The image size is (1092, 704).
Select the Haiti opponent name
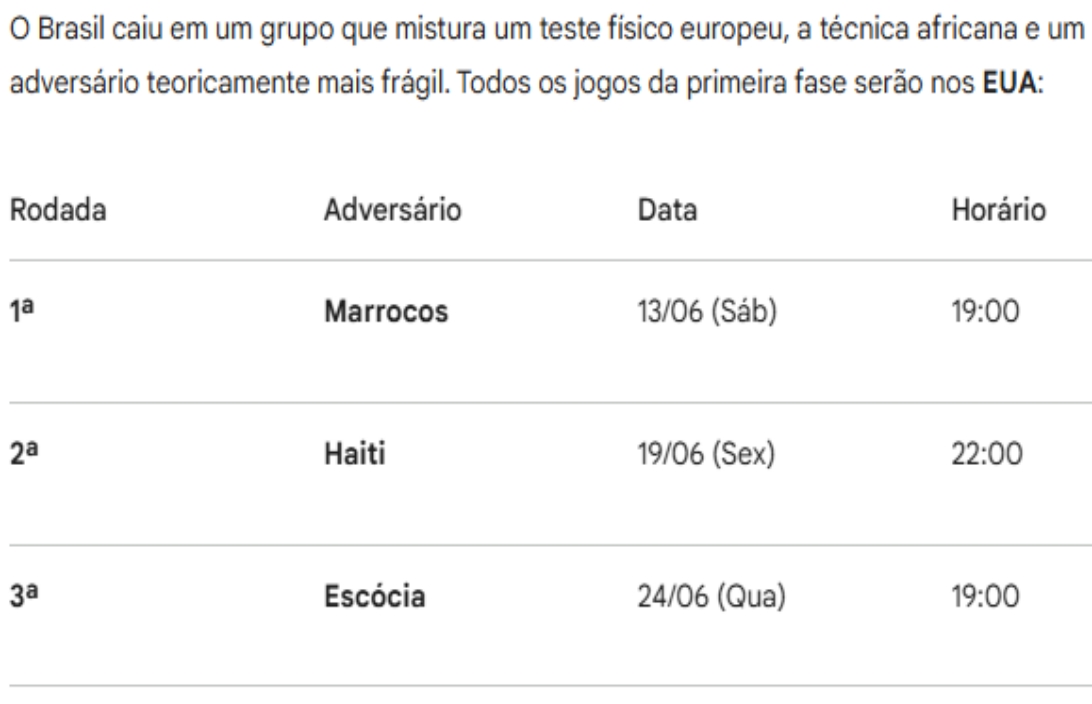tap(357, 456)
